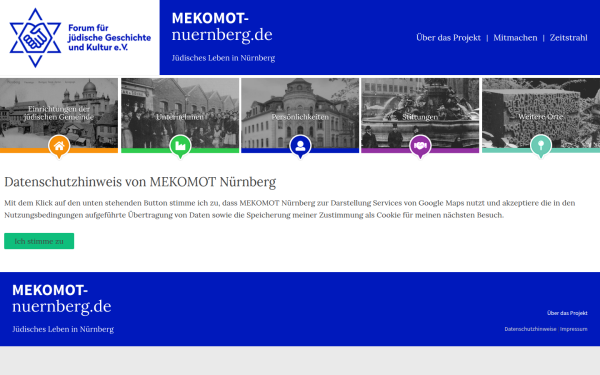Open the Zeitstrahl header link
This screenshot has height=375, width=600.
click(568, 38)
